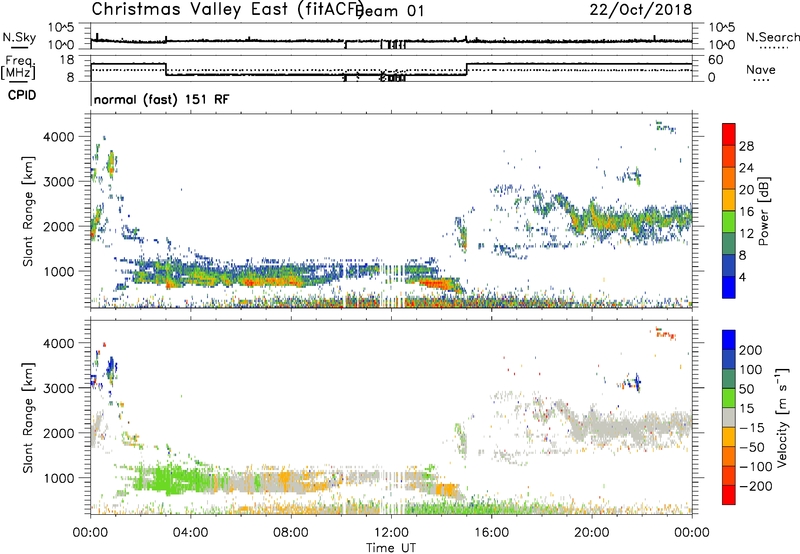Click the Freq. [MHz] axis label
Image resolution: width=800 pixels, height=554 pixels.
(18, 67)
